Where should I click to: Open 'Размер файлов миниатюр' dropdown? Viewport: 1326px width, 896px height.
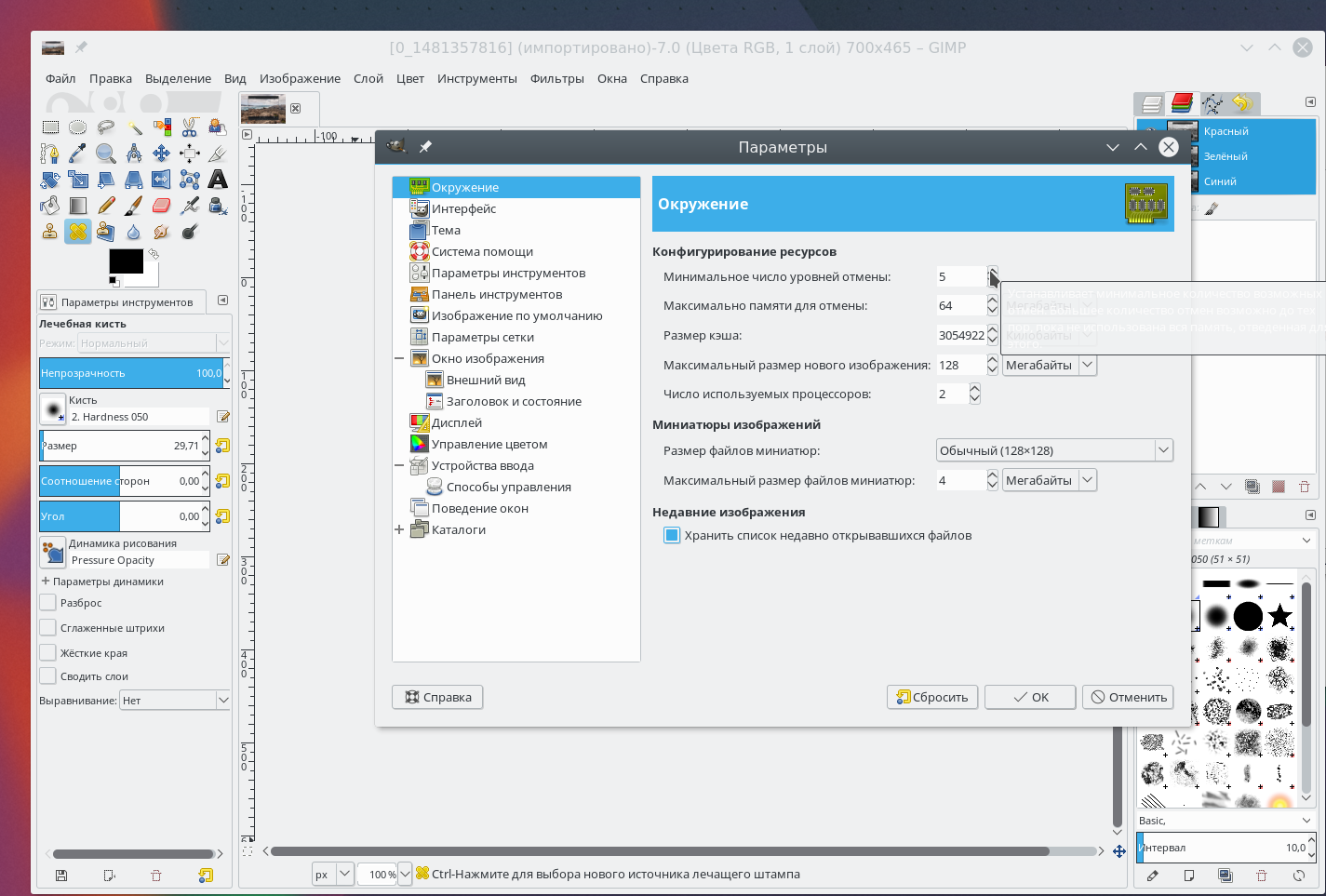[1054, 450]
